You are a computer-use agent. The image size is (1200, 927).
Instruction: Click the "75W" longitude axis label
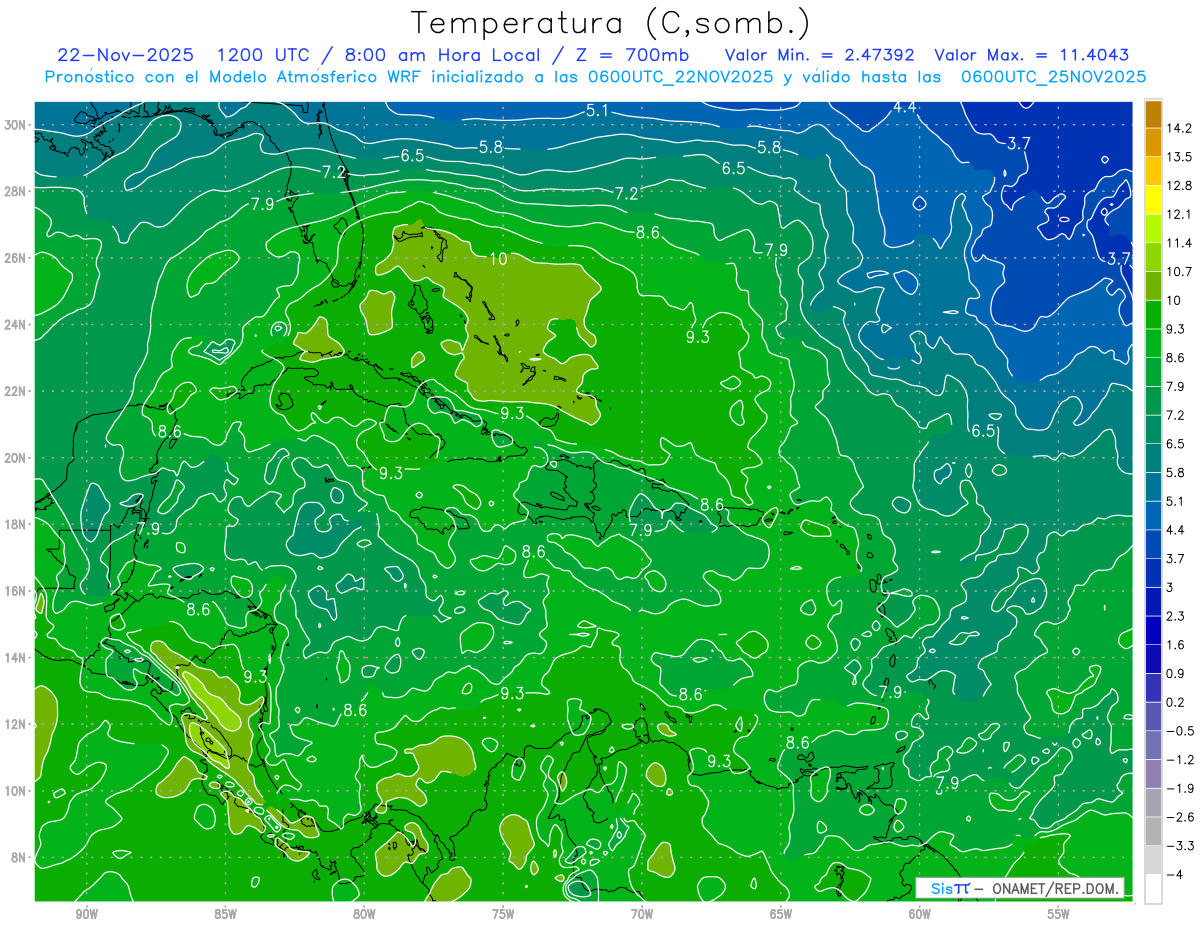tap(504, 914)
